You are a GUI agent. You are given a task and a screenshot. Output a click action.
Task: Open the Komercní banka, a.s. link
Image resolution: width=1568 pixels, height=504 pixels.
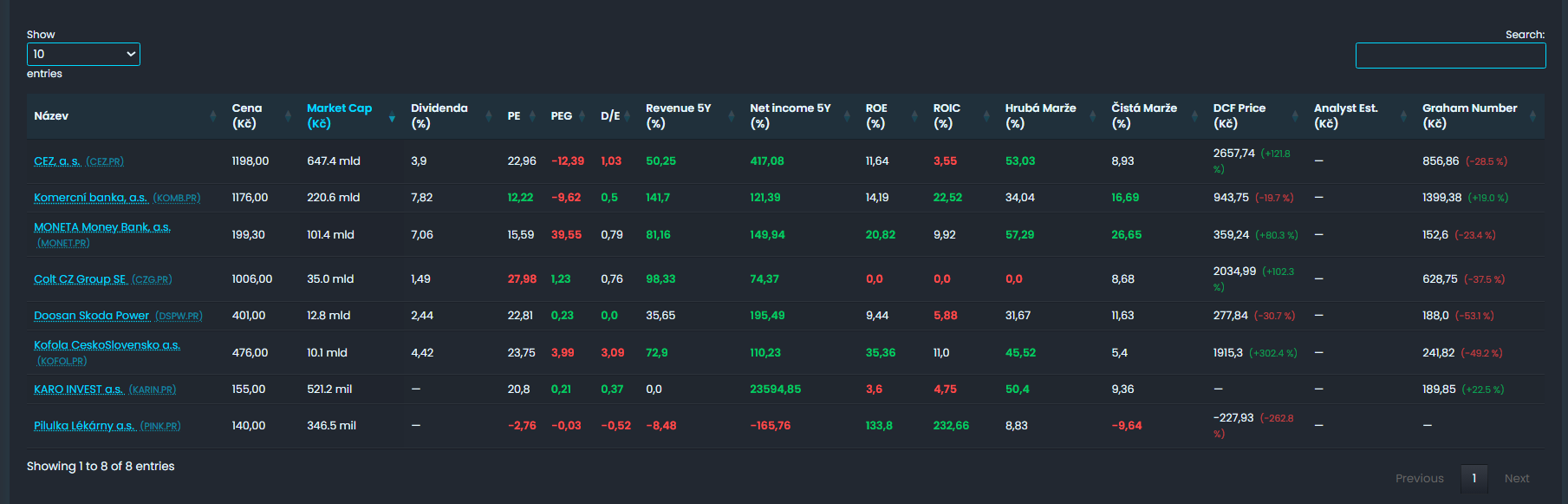91,198
